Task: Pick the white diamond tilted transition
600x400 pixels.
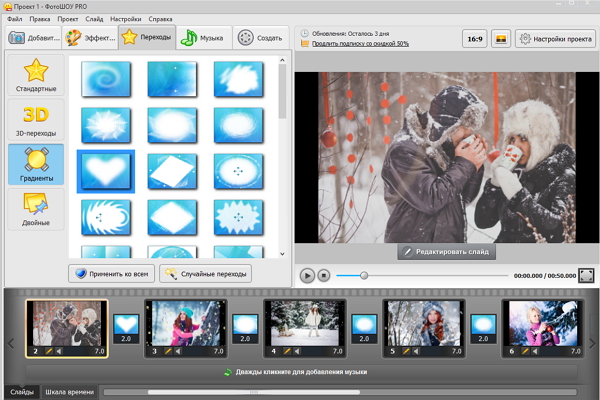Action: pyautogui.click(x=172, y=171)
